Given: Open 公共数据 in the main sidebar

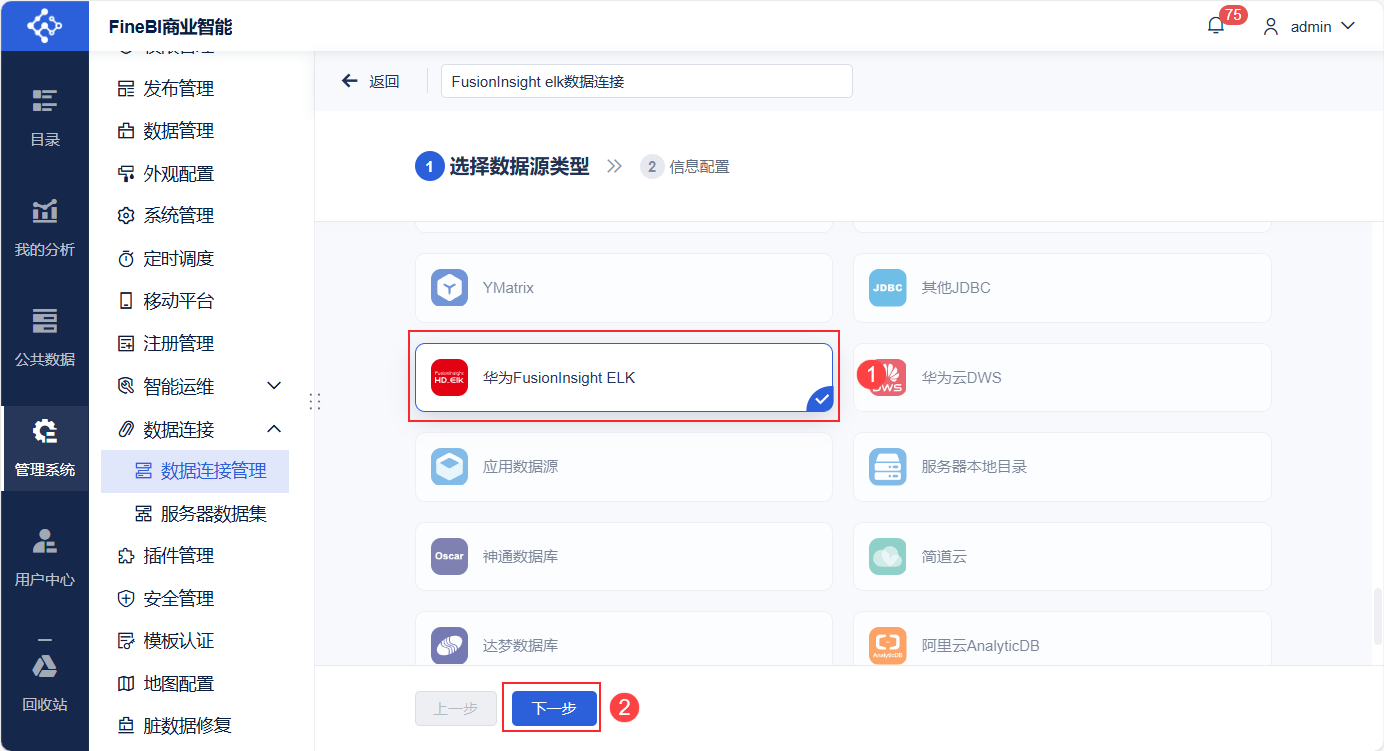Looking at the screenshot, I should [44, 338].
